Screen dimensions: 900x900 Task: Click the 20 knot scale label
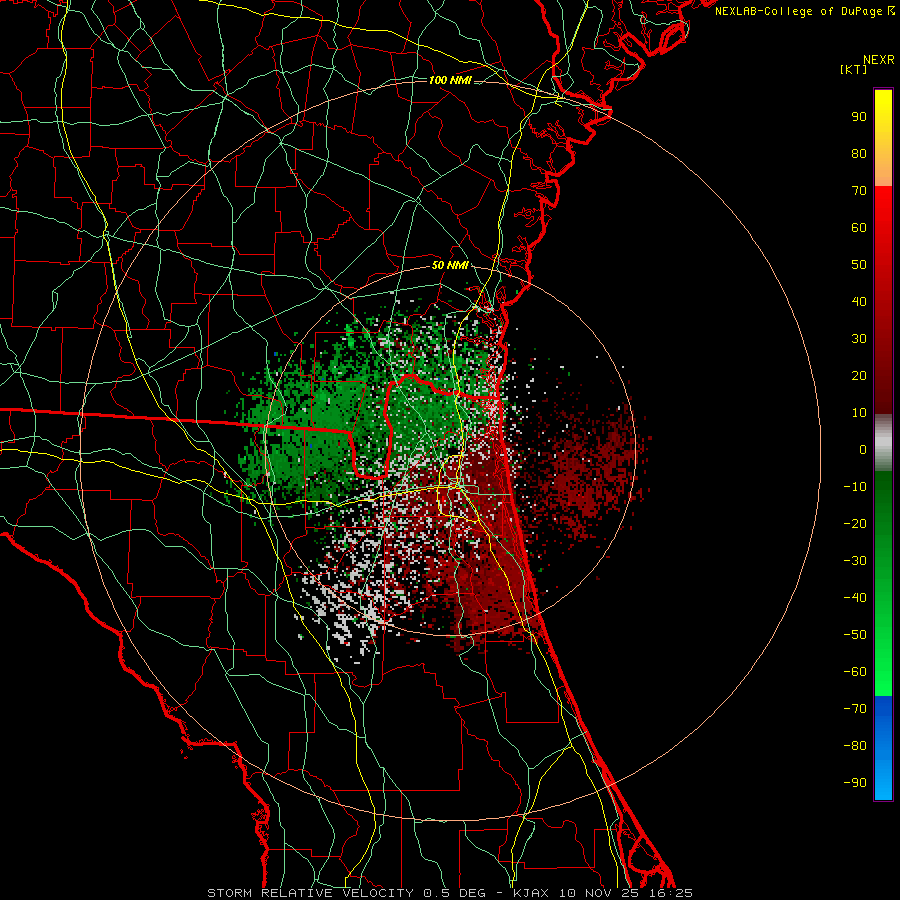859,375
